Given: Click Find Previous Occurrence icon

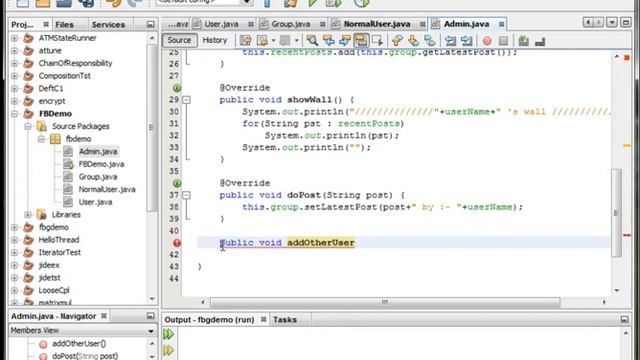Looking at the screenshot, I should (x=328, y=40).
